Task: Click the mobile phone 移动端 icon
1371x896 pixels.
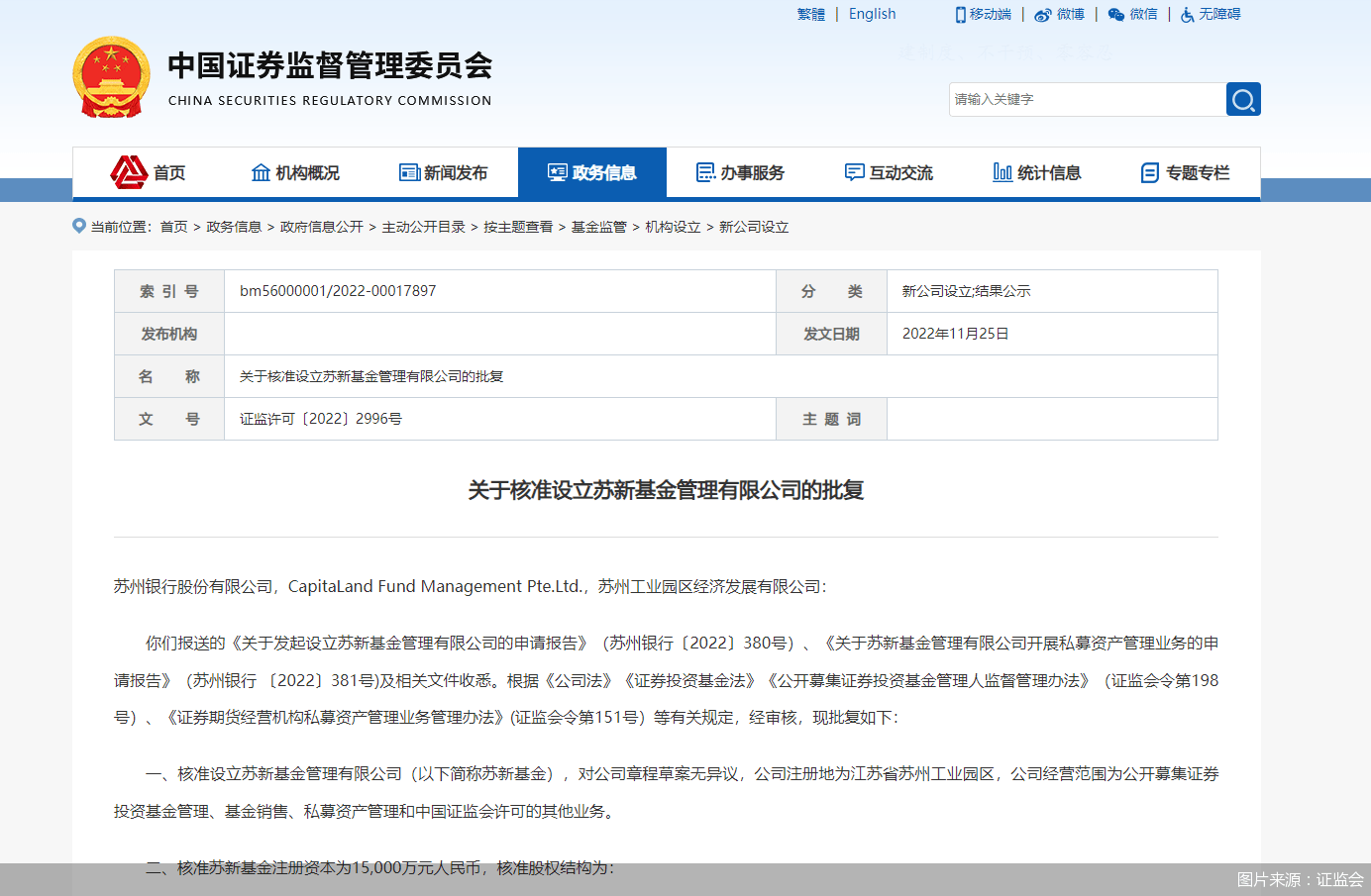Action: pyautogui.click(x=960, y=15)
